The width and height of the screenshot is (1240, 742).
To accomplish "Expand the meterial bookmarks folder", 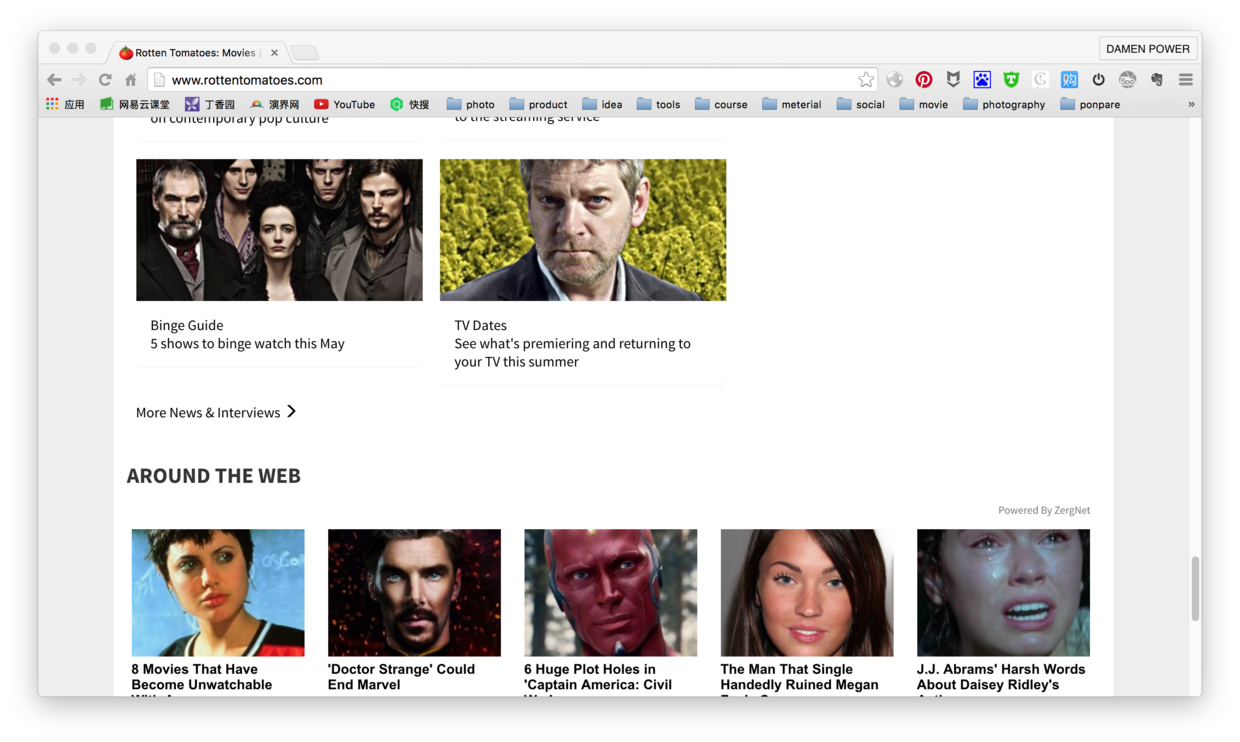I will pyautogui.click(x=792, y=104).
